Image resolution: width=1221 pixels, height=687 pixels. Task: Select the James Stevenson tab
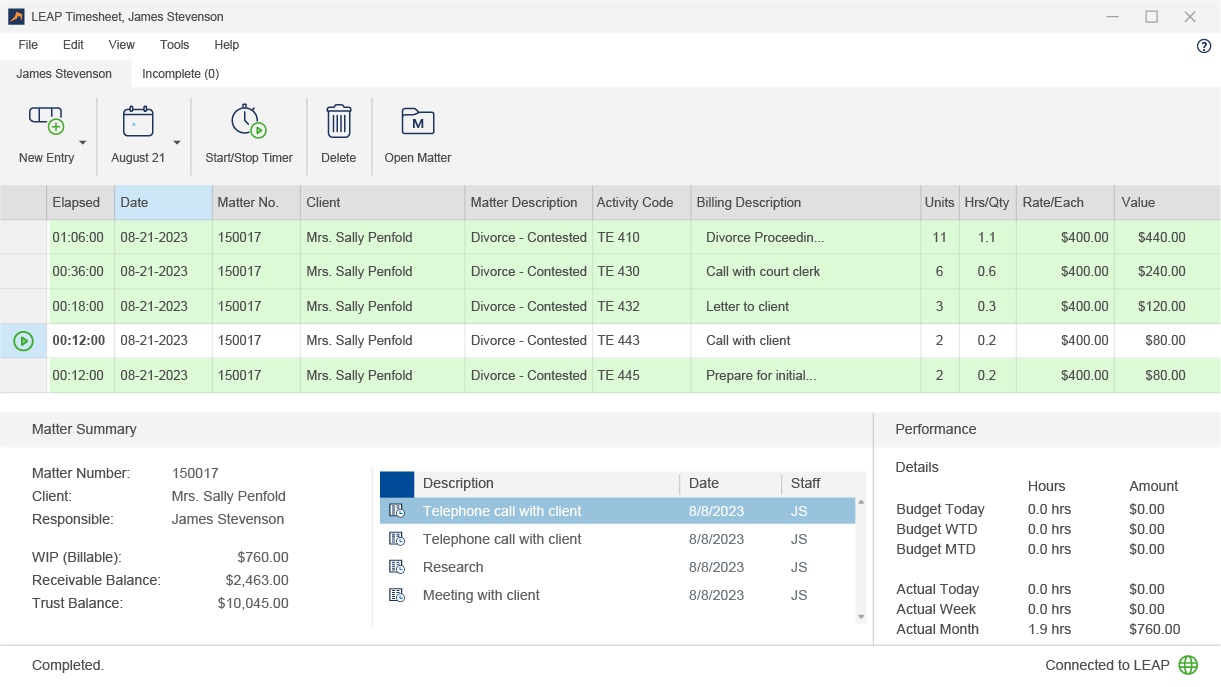pos(64,73)
